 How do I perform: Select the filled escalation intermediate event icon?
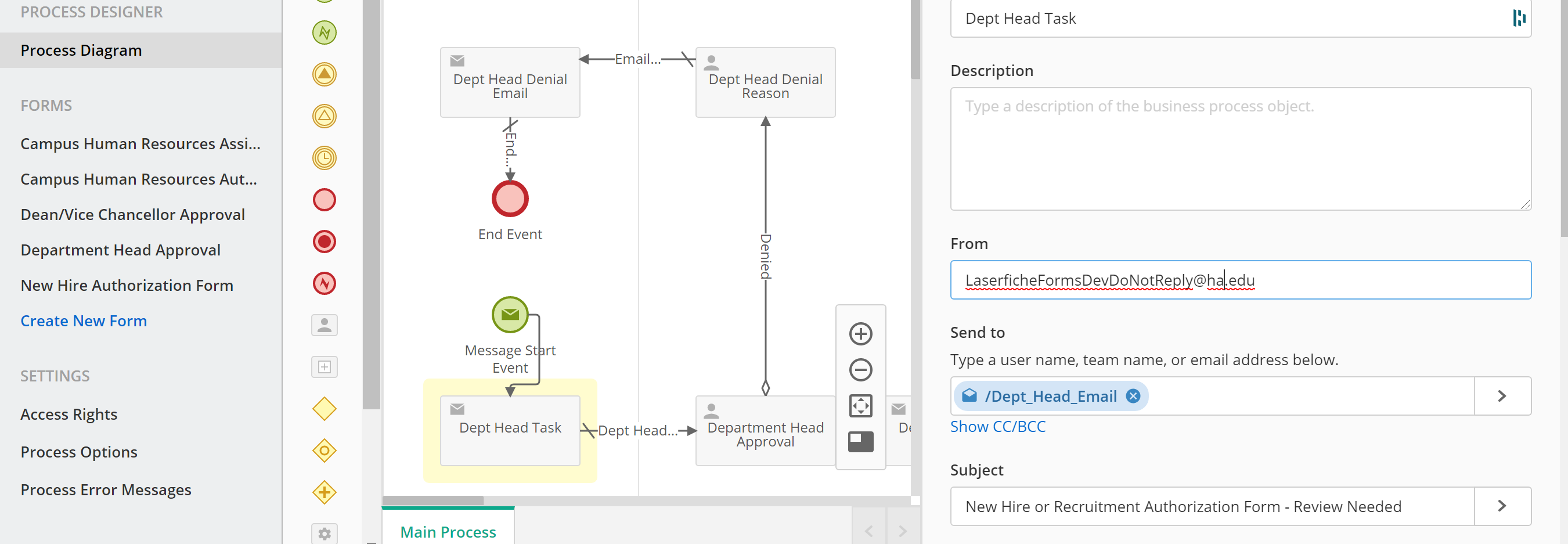(x=325, y=74)
